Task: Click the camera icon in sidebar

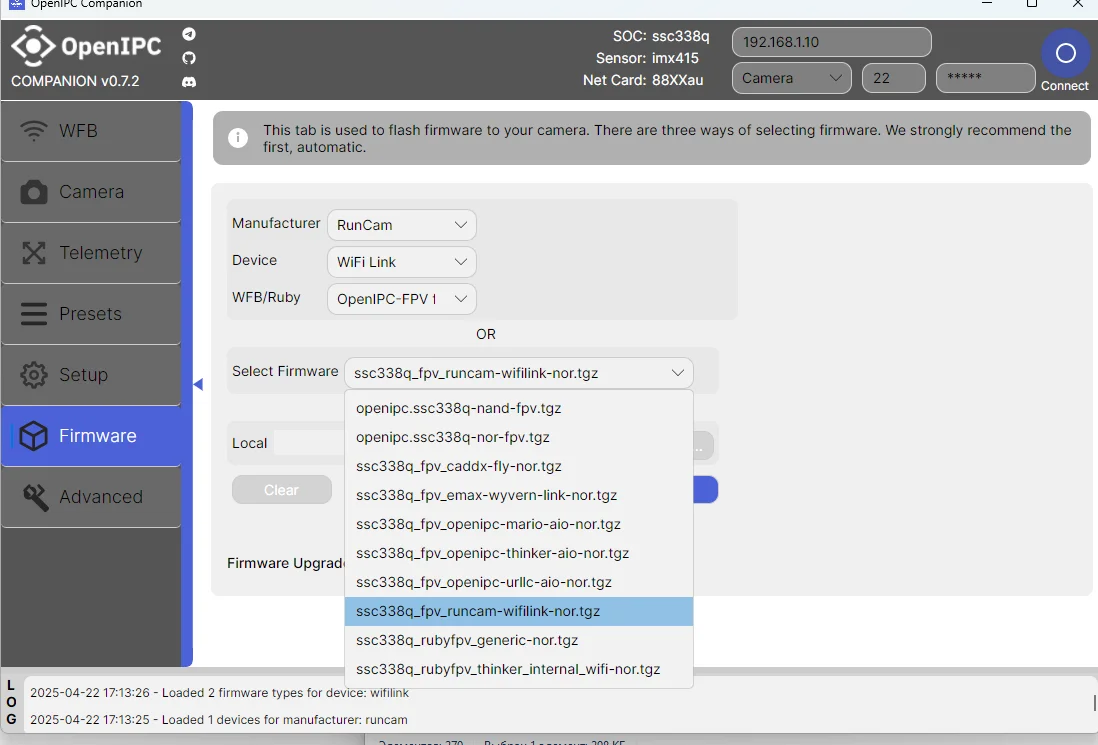Action: pos(34,192)
